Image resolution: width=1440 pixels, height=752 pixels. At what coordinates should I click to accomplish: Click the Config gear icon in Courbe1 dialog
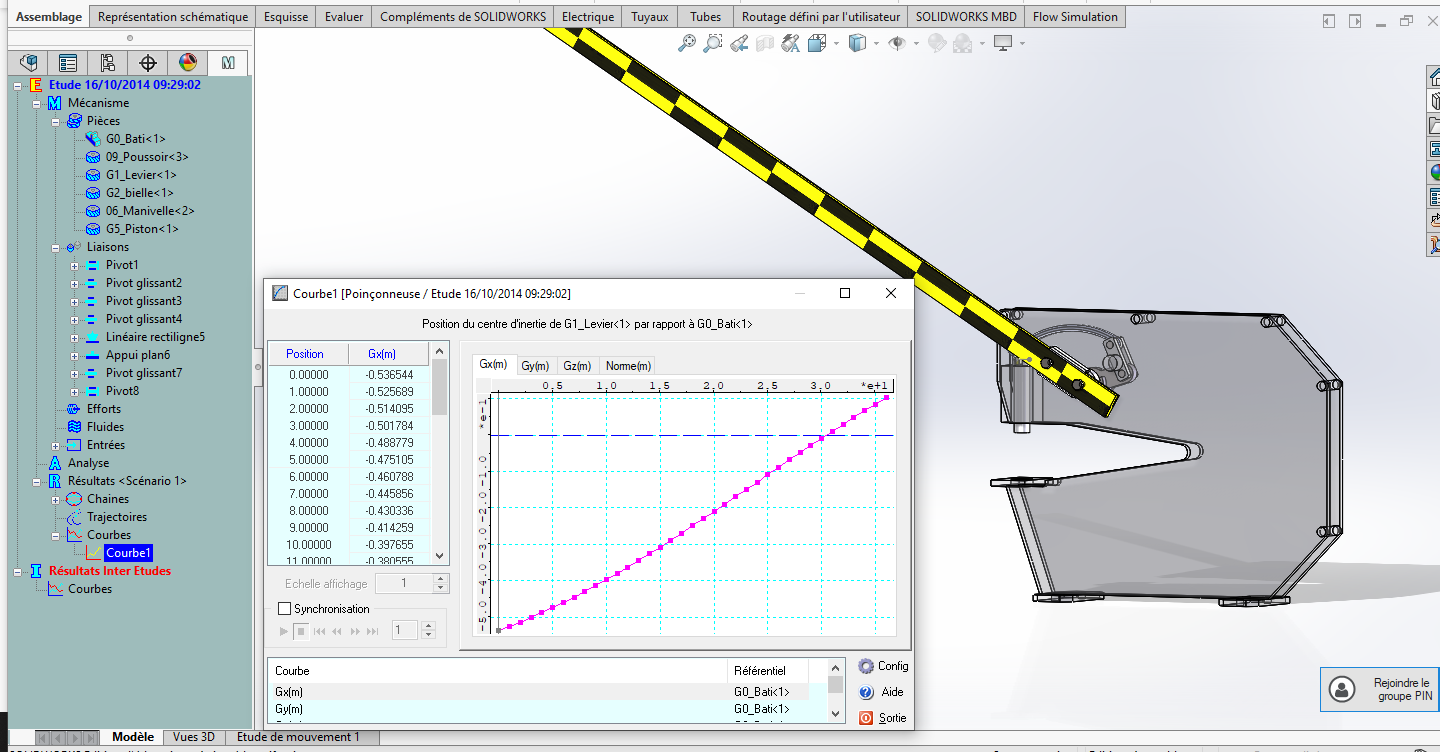tap(866, 666)
